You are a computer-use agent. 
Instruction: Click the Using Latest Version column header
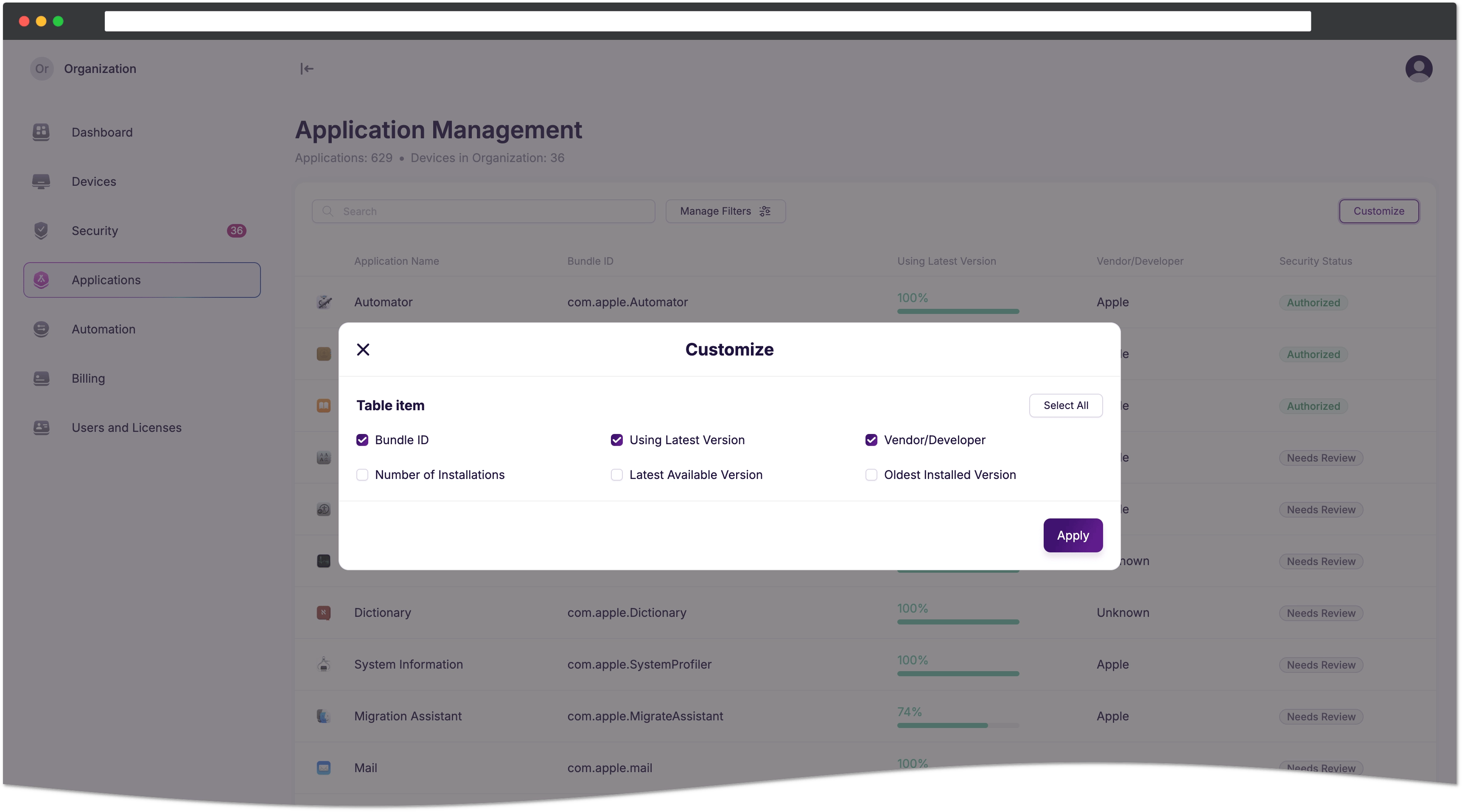(946, 261)
